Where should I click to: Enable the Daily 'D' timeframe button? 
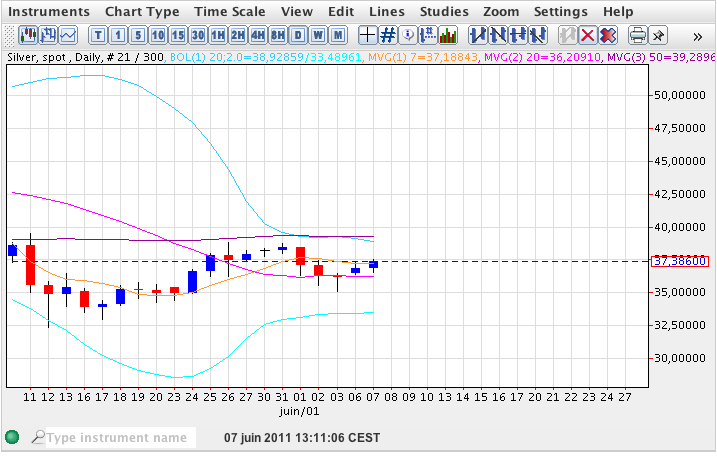(x=298, y=35)
